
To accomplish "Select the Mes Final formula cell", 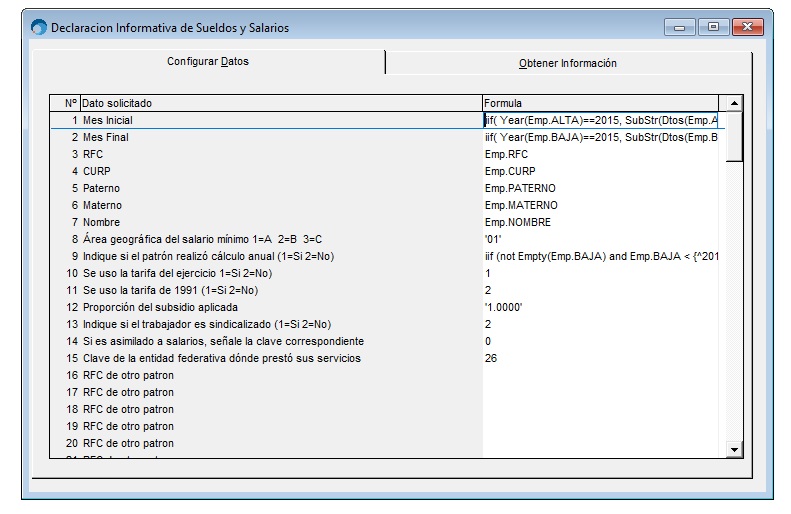I will (600, 137).
